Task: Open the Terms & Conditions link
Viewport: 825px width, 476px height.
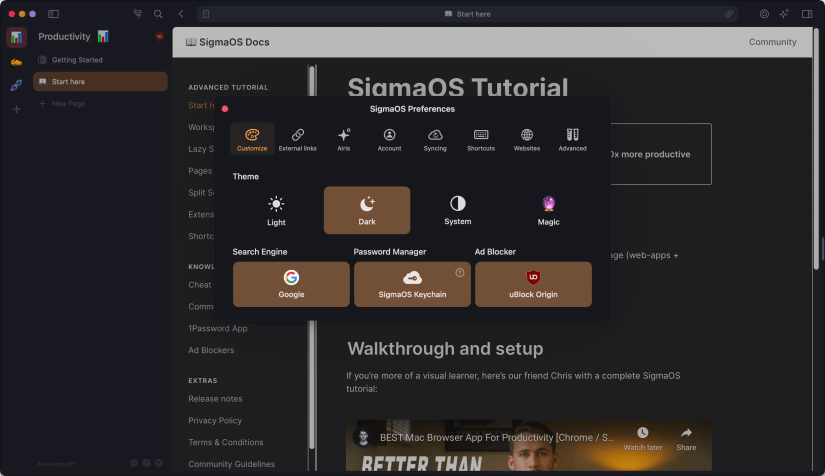Action: (226, 442)
